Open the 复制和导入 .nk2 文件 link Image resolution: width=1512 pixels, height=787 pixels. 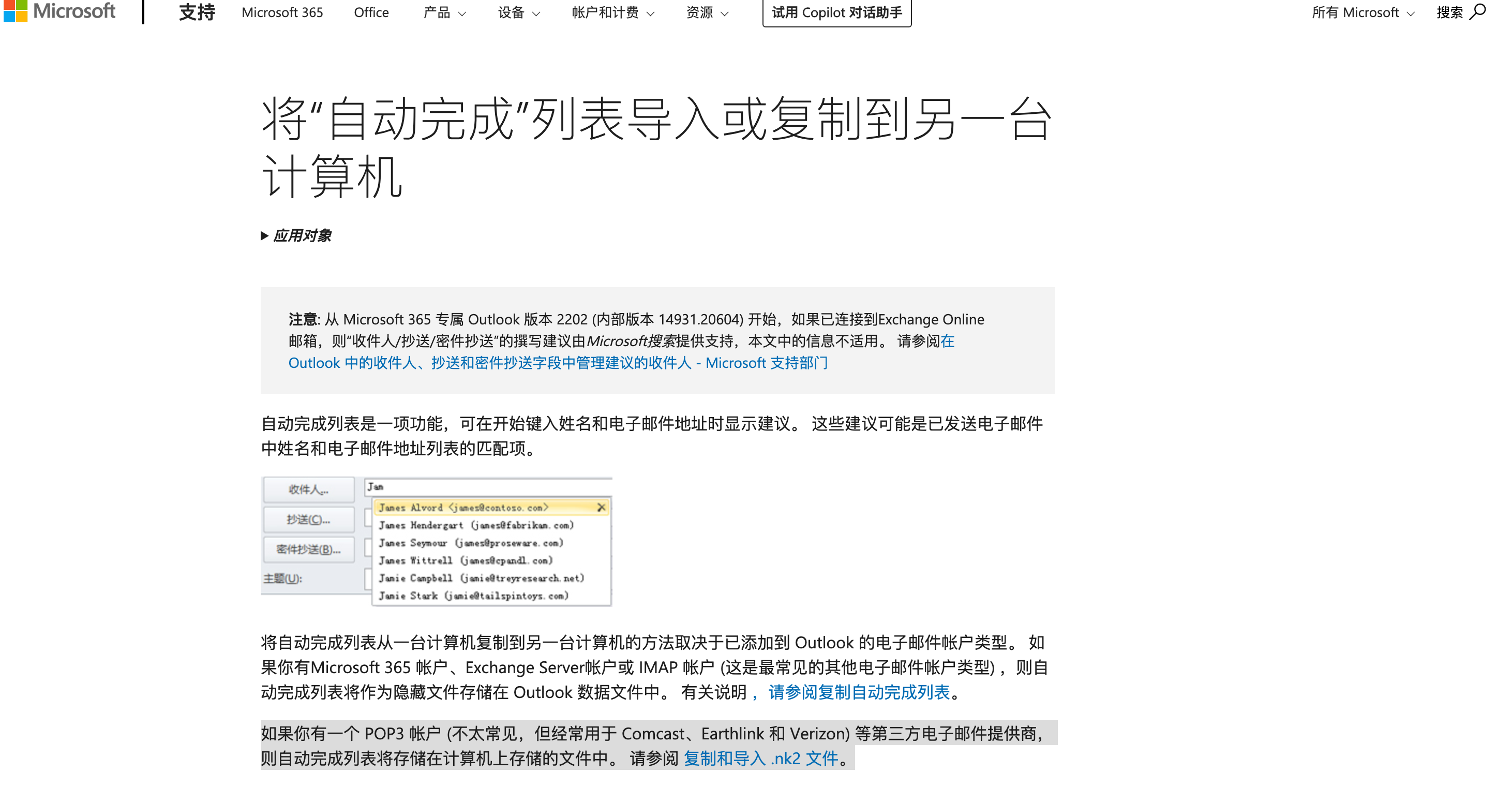click(761, 758)
